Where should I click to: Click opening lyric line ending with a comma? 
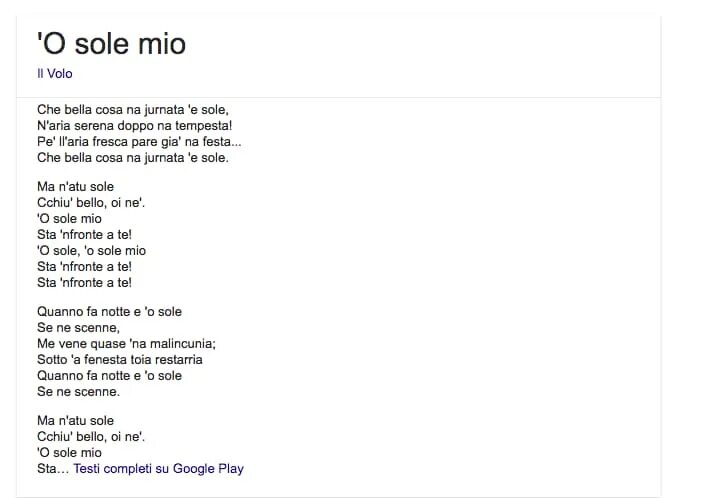point(133,110)
